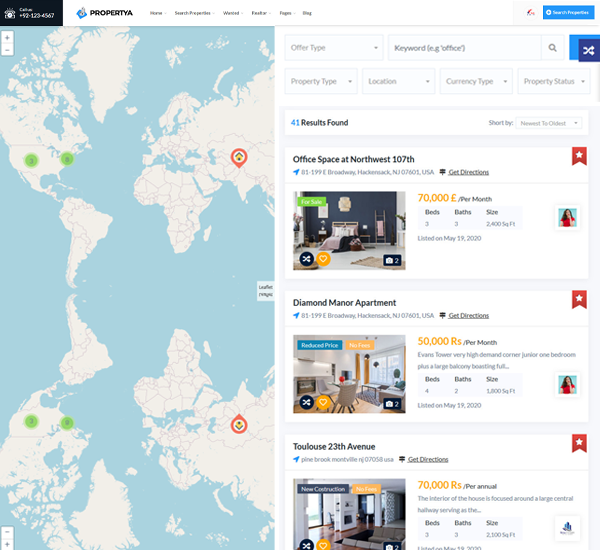Open the Pages menu

(x=287, y=13)
